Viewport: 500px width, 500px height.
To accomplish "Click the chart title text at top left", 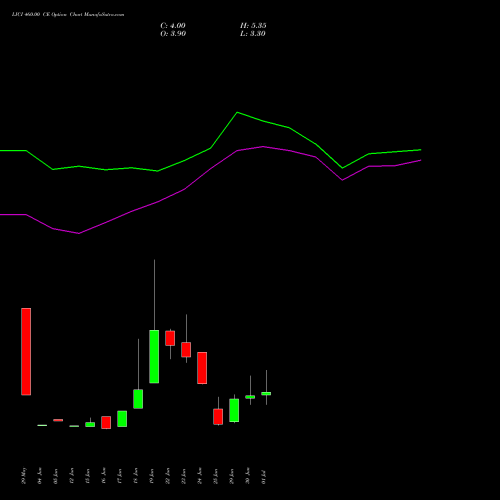I will (x=68, y=15).
